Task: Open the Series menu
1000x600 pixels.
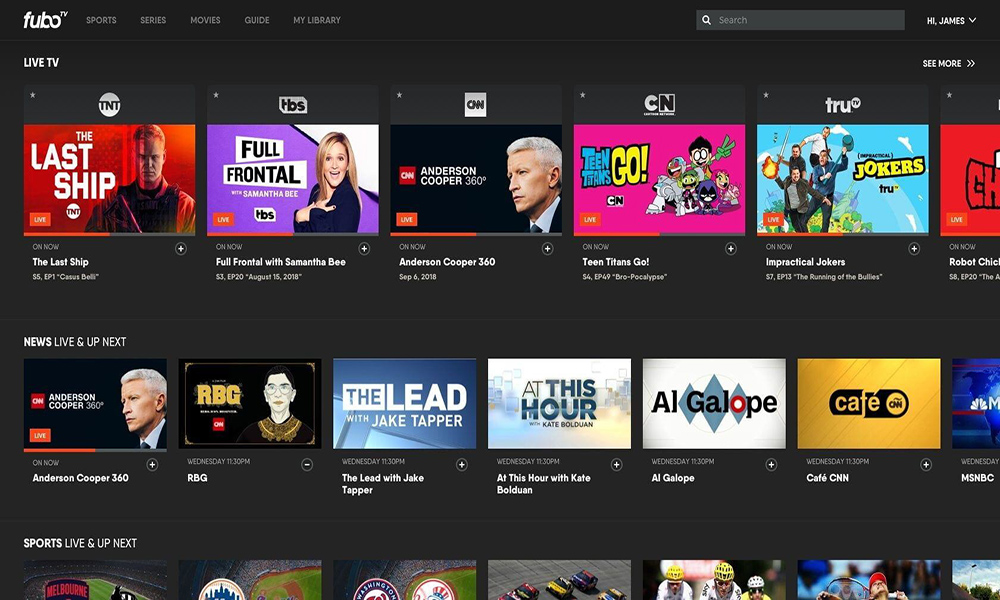Action: point(153,20)
